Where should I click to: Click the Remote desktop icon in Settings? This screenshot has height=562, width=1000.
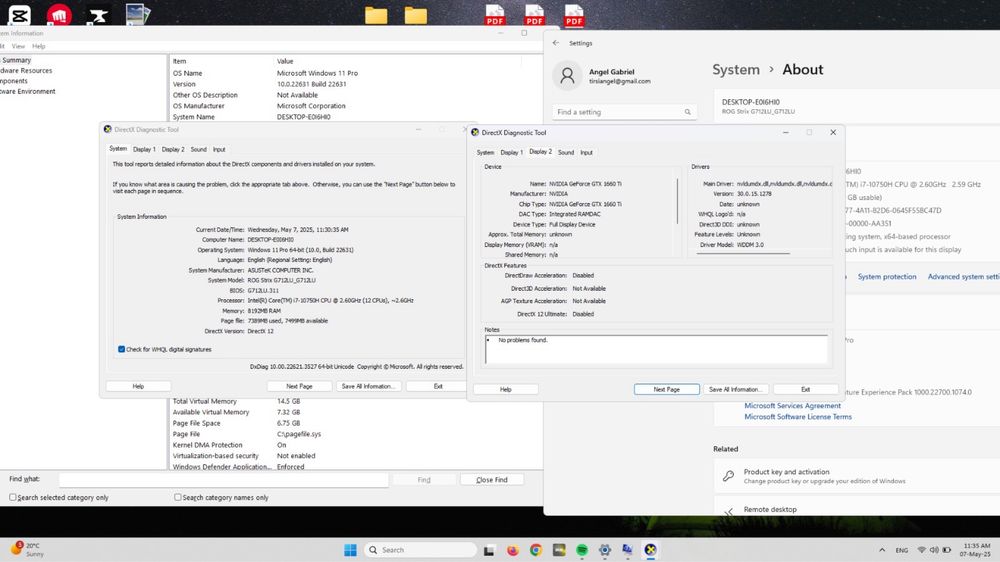pos(728,511)
